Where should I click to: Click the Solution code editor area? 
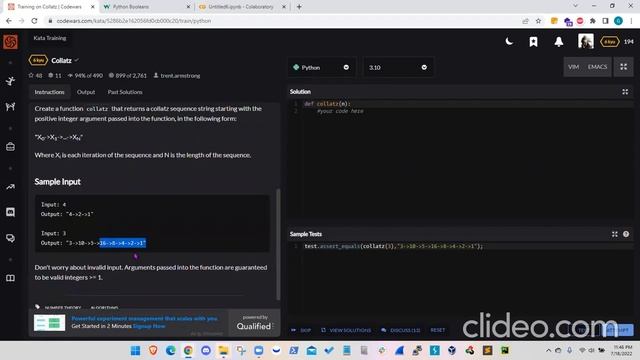(460, 159)
